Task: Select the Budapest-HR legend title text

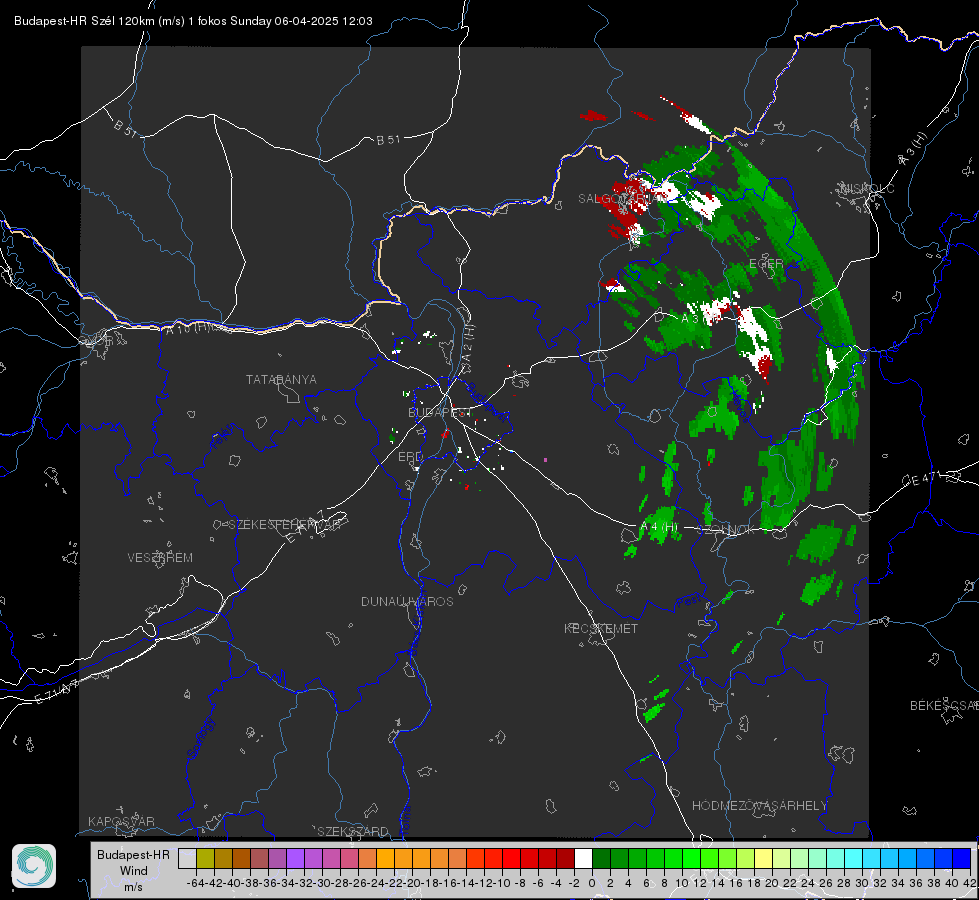Action: point(134,854)
